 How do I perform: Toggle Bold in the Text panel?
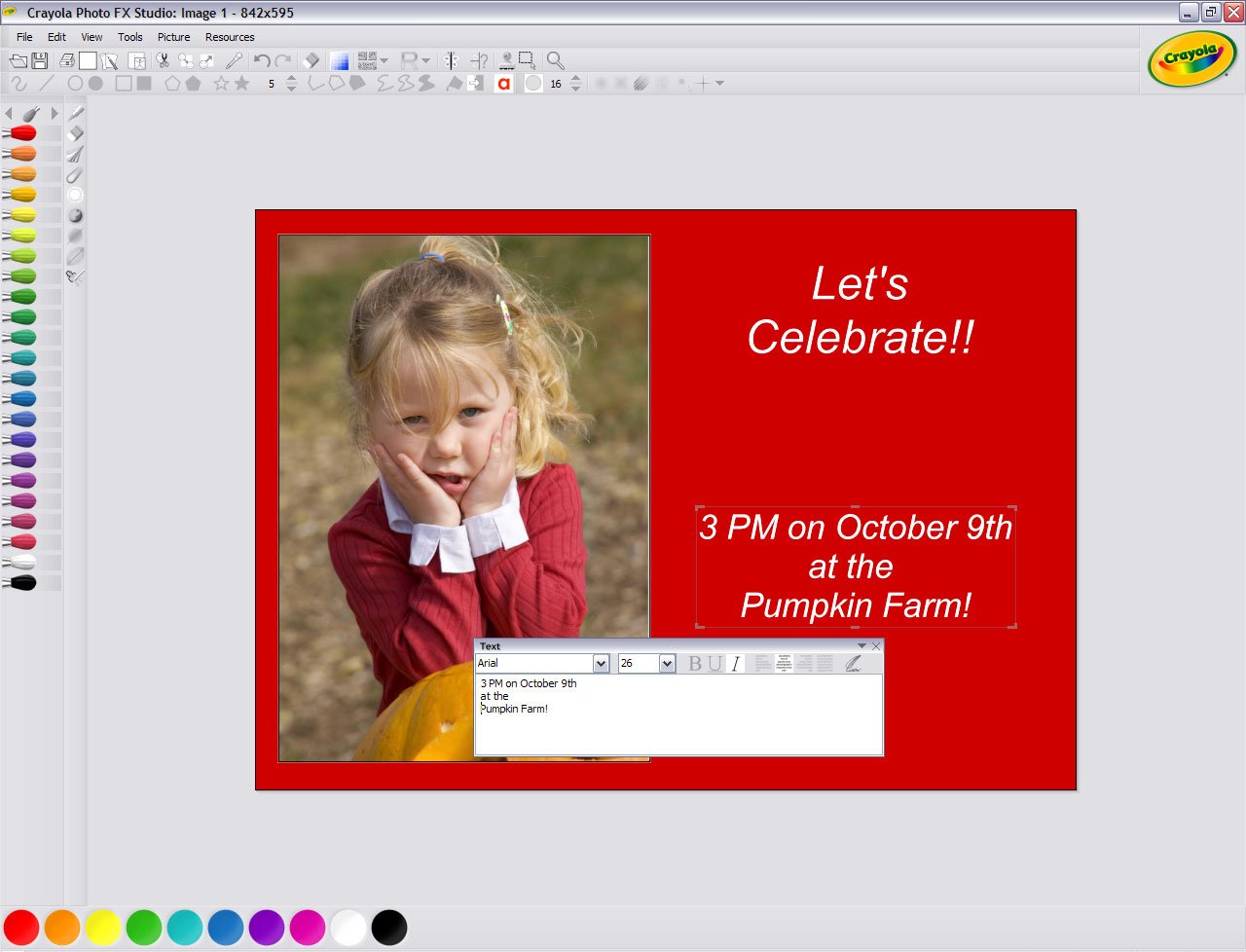694,664
